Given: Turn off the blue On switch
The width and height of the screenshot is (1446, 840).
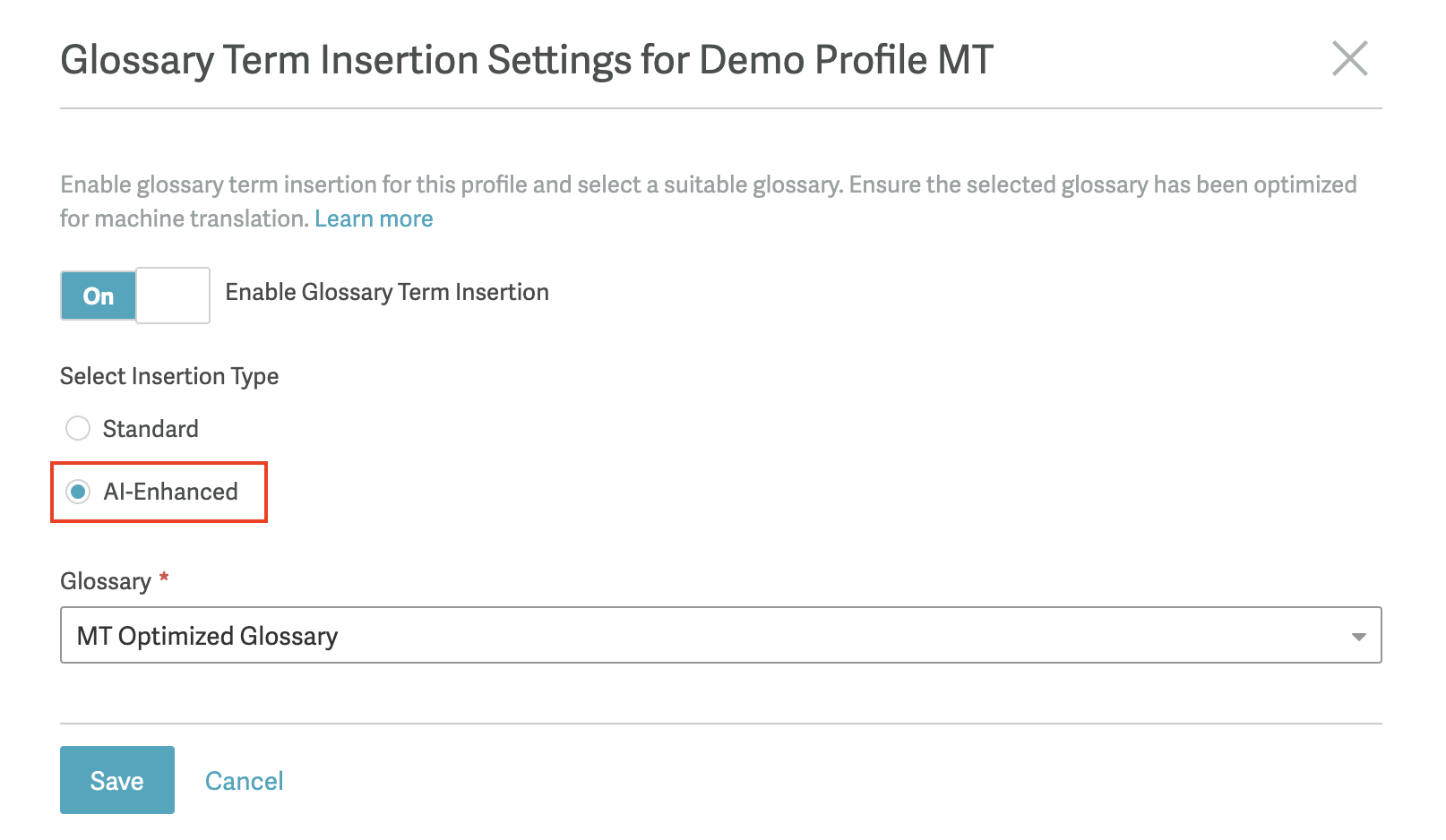Looking at the screenshot, I should 99,296.
